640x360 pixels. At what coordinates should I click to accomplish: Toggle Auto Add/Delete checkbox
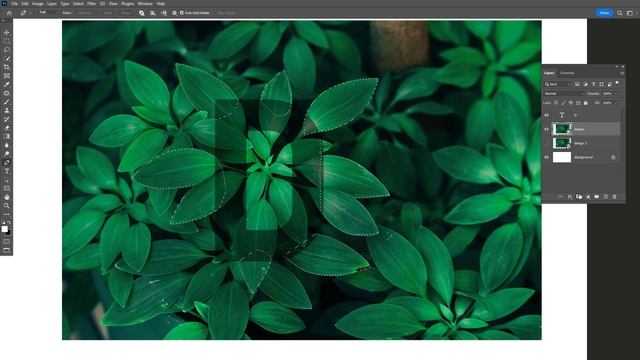(x=182, y=13)
